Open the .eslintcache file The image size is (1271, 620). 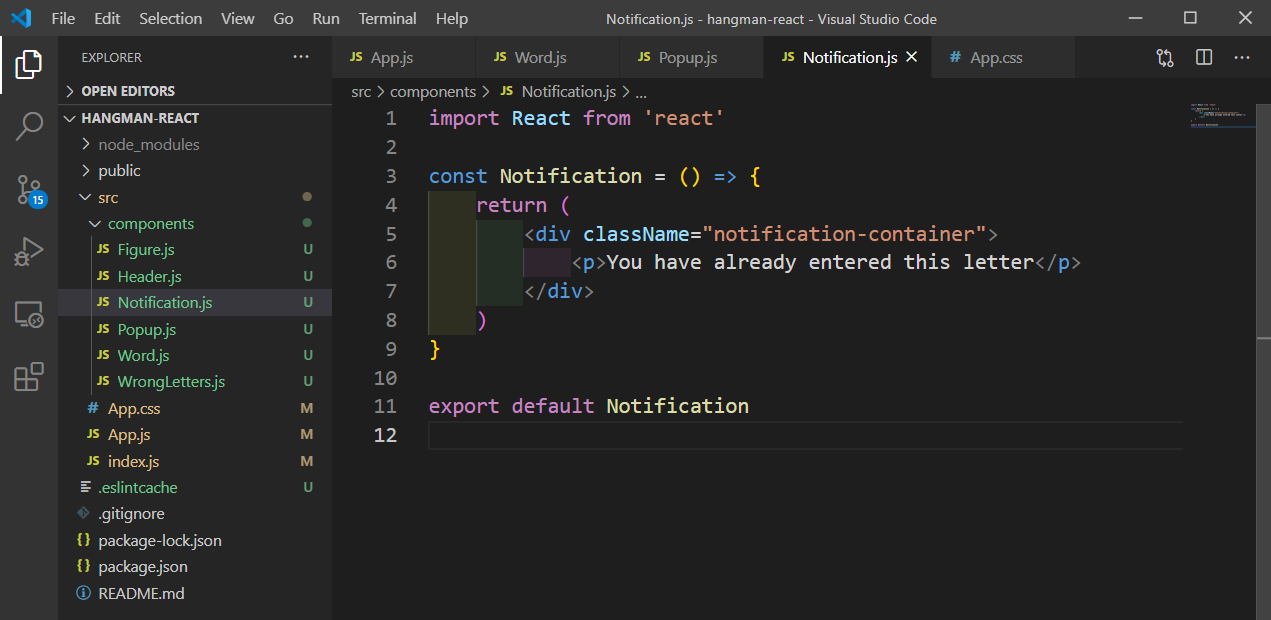tap(195, 488)
